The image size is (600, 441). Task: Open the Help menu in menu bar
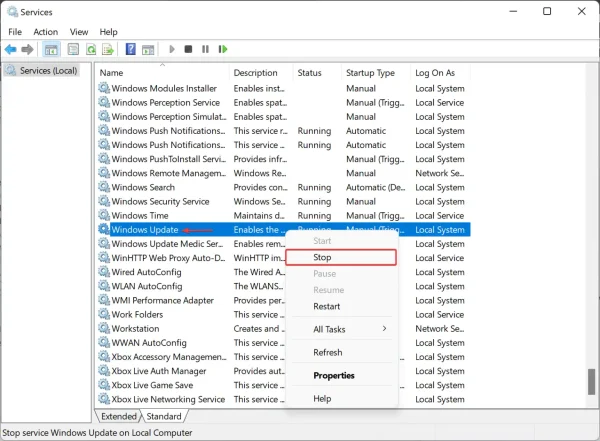[108, 32]
